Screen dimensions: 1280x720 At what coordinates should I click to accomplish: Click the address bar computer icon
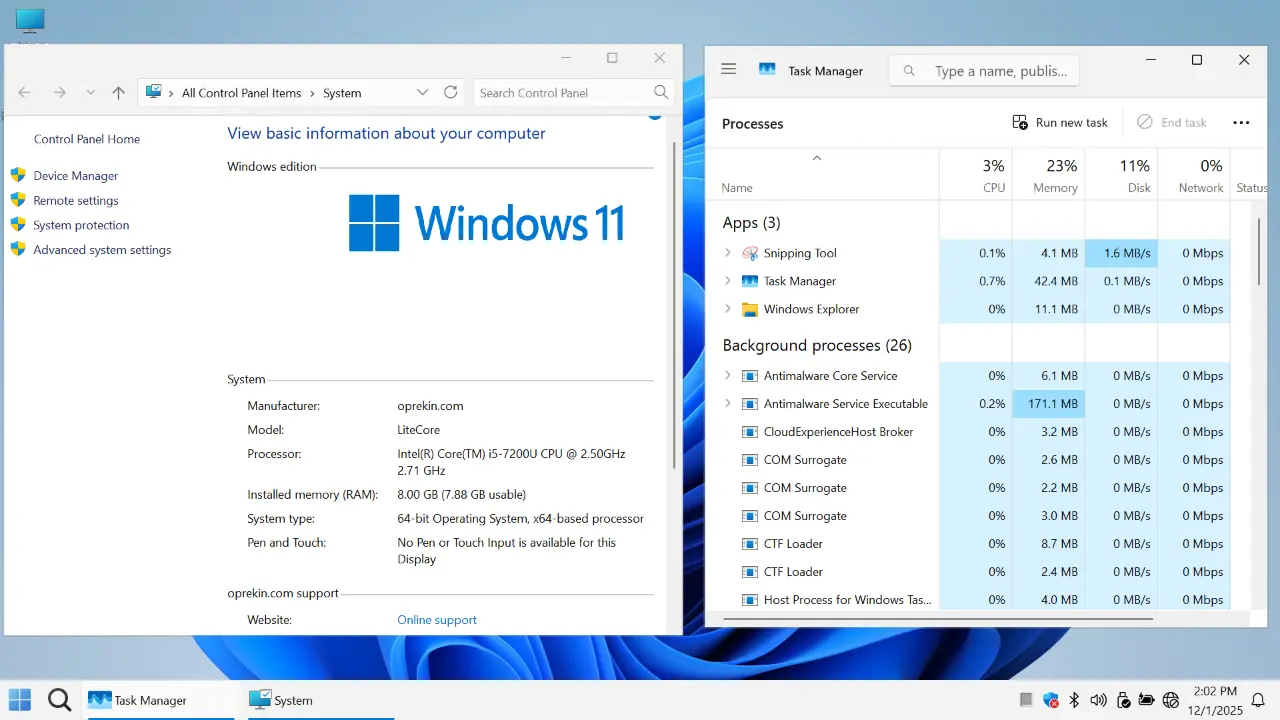click(x=154, y=92)
